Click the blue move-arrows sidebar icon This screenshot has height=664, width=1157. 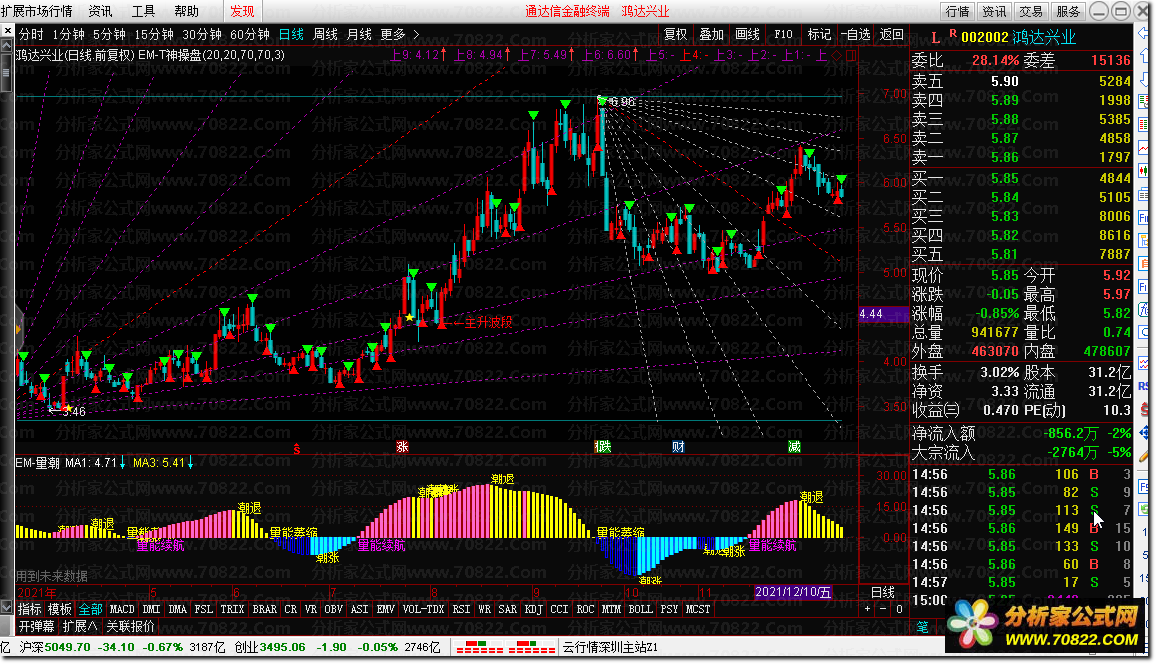(1144, 432)
